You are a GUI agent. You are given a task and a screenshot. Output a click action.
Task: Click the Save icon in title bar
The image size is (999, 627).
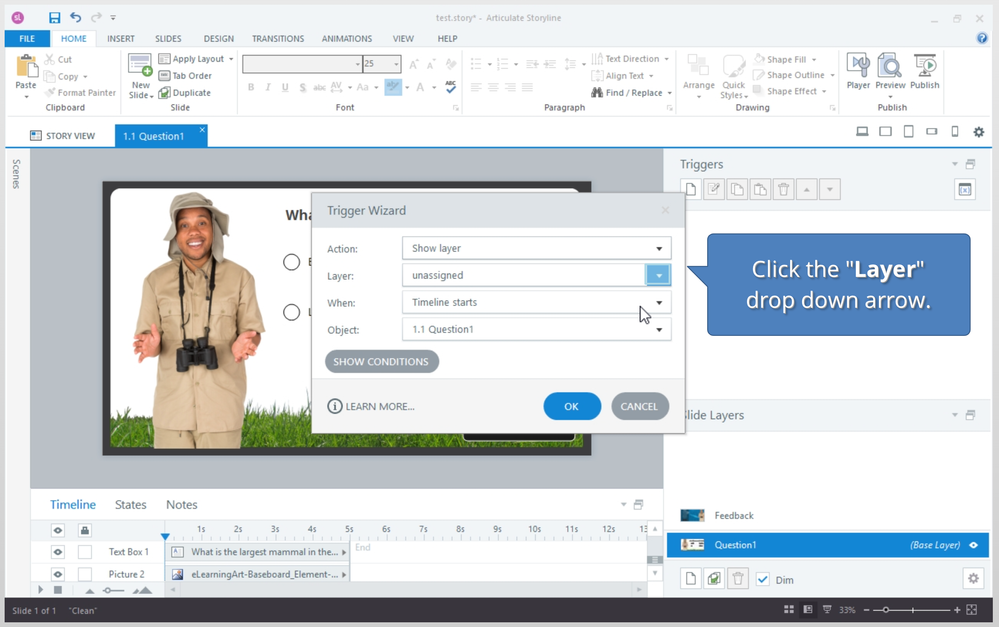point(54,17)
